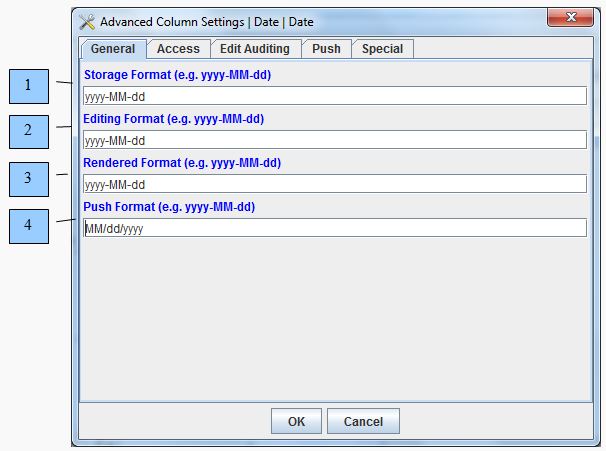Click the Storage Format label text

pos(177,75)
